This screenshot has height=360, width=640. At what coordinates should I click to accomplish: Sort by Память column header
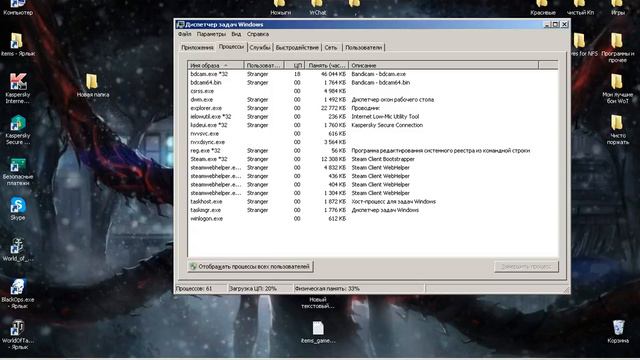pyautogui.click(x=327, y=65)
